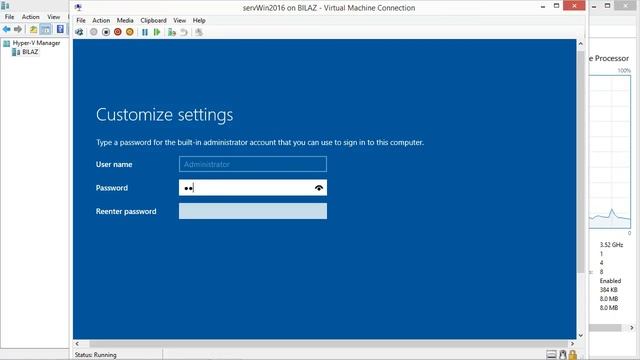The height and width of the screenshot is (360, 640).
Task: Click the VM Connection title bar icon
Action: (x=78, y=7)
